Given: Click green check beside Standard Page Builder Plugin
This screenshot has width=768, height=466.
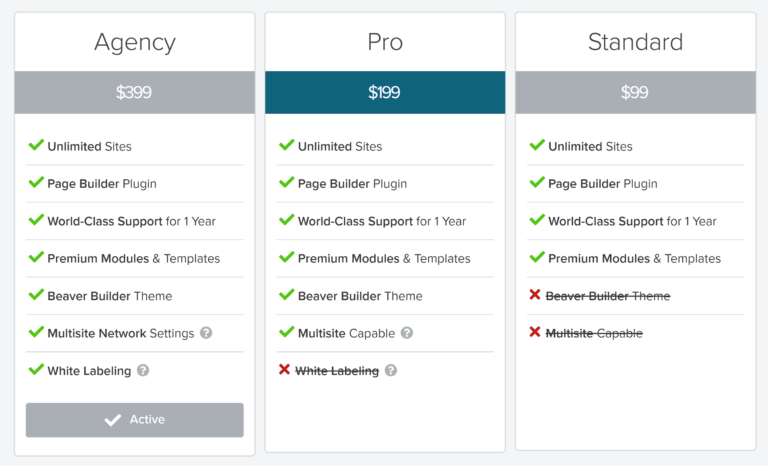Looking at the screenshot, I should click(537, 182).
